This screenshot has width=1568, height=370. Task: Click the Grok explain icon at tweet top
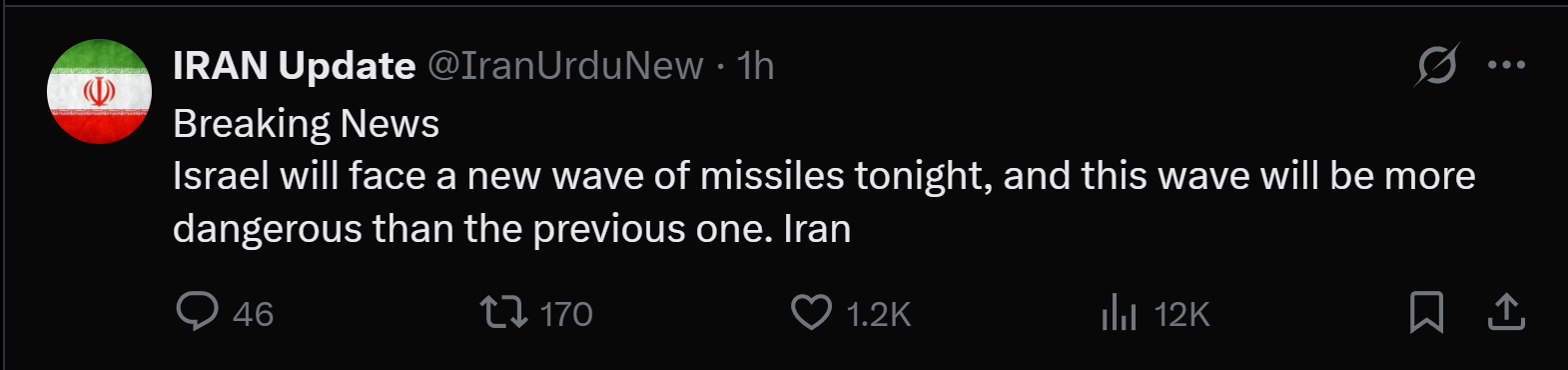tap(1436, 65)
